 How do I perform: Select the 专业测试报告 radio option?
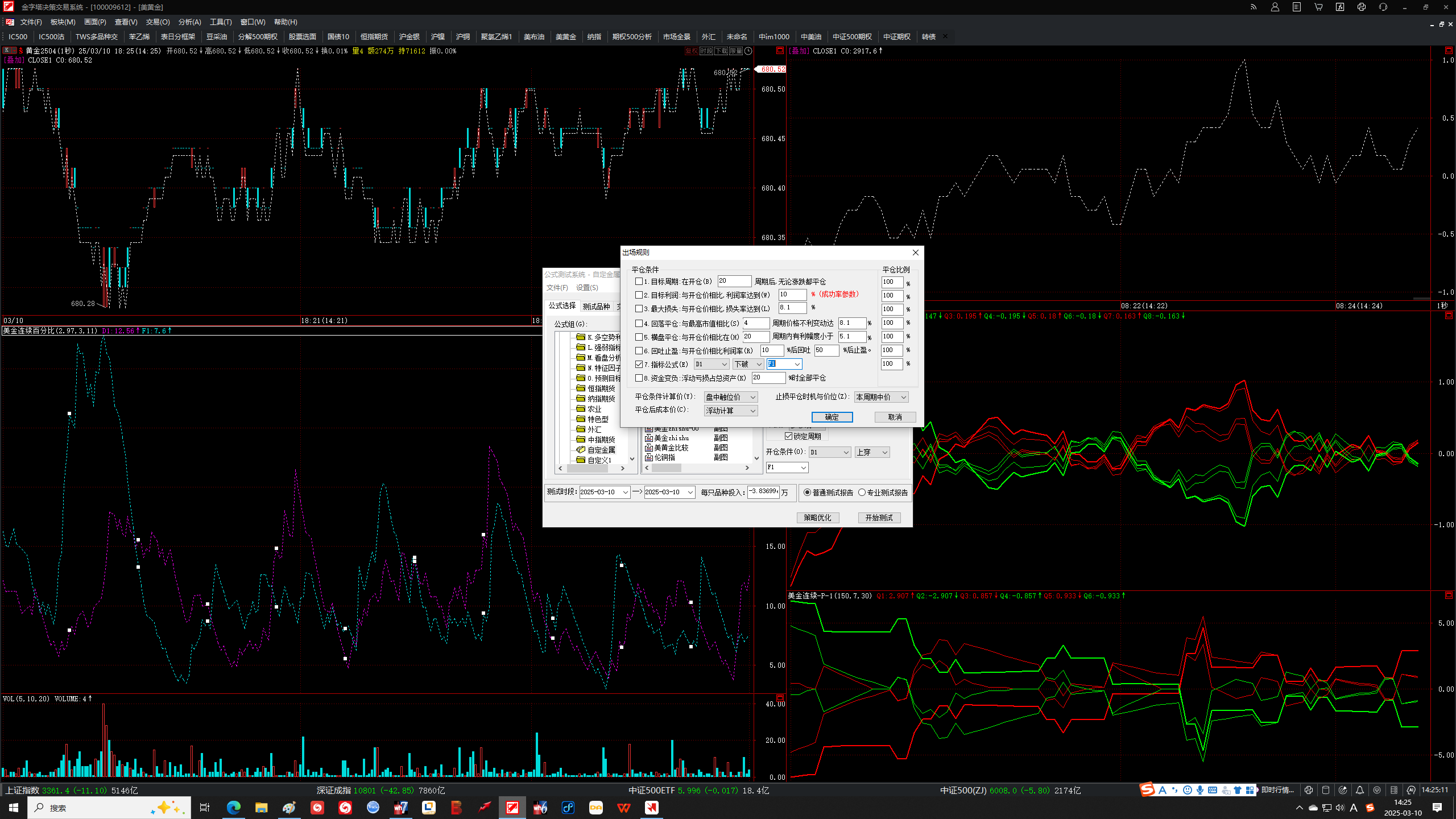(862, 493)
